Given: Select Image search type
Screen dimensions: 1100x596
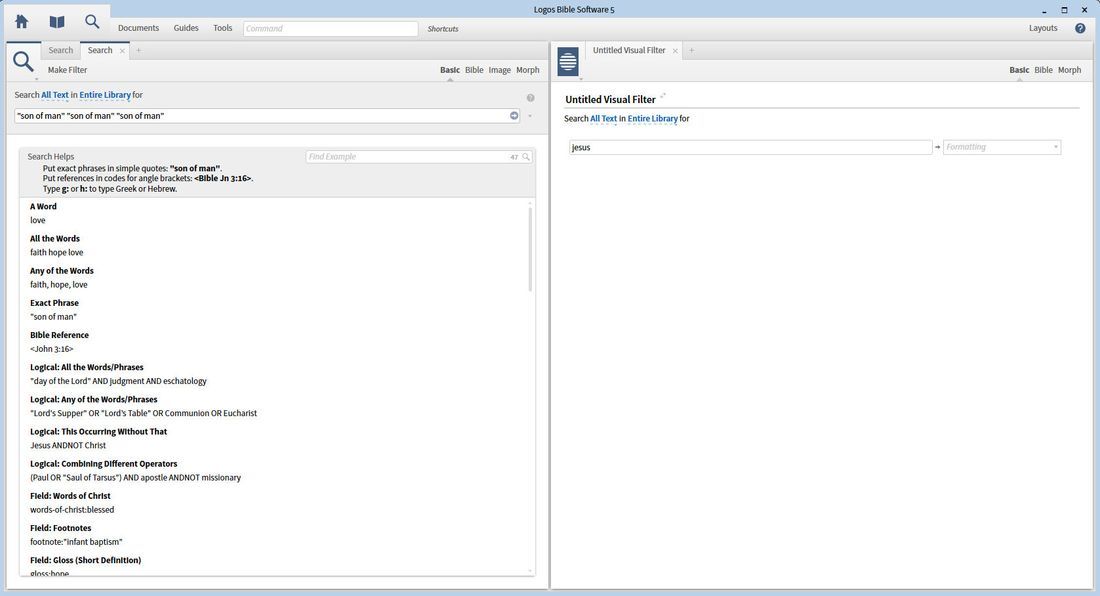Looking at the screenshot, I should point(499,70).
